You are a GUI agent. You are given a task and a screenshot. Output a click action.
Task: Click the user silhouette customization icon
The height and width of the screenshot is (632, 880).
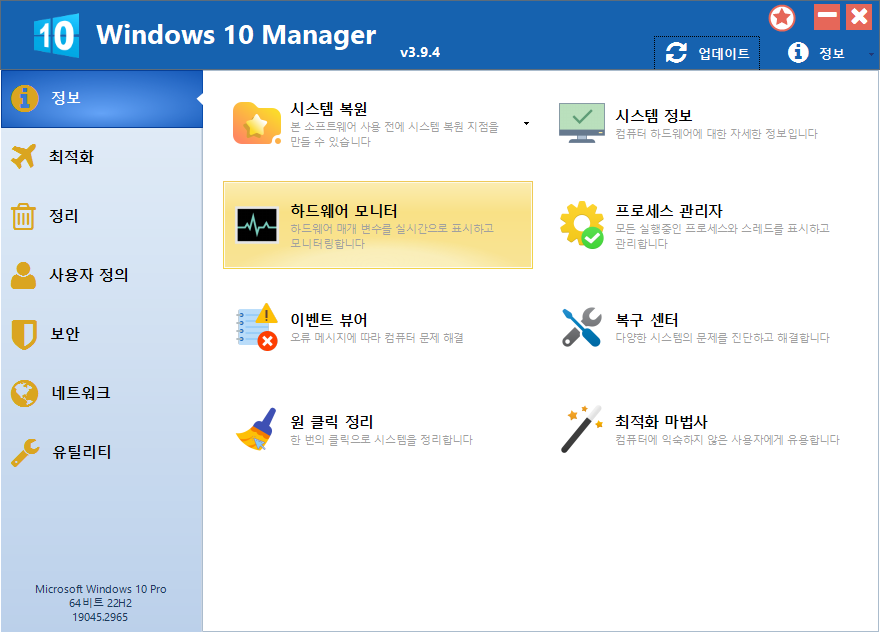coord(24,275)
